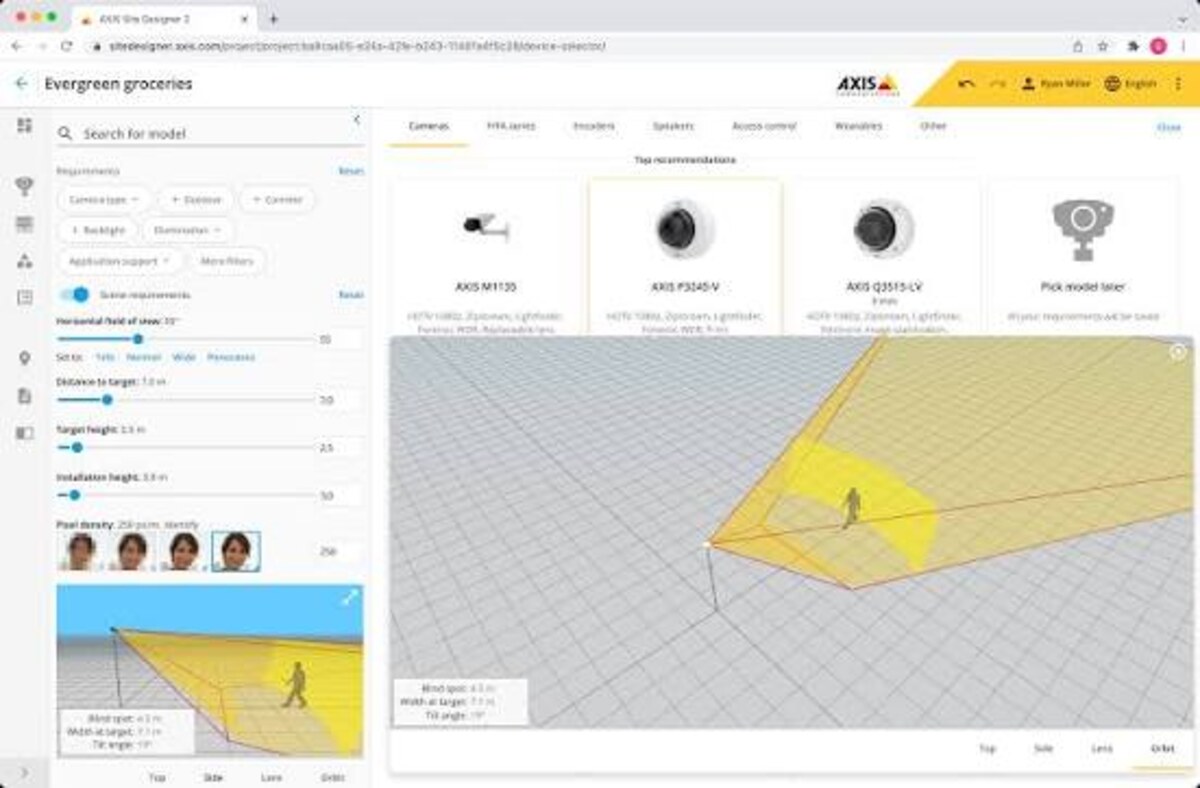This screenshot has height=788, width=1200.
Task: Select Orbit view in the large 3D panel
Action: coord(1161,748)
